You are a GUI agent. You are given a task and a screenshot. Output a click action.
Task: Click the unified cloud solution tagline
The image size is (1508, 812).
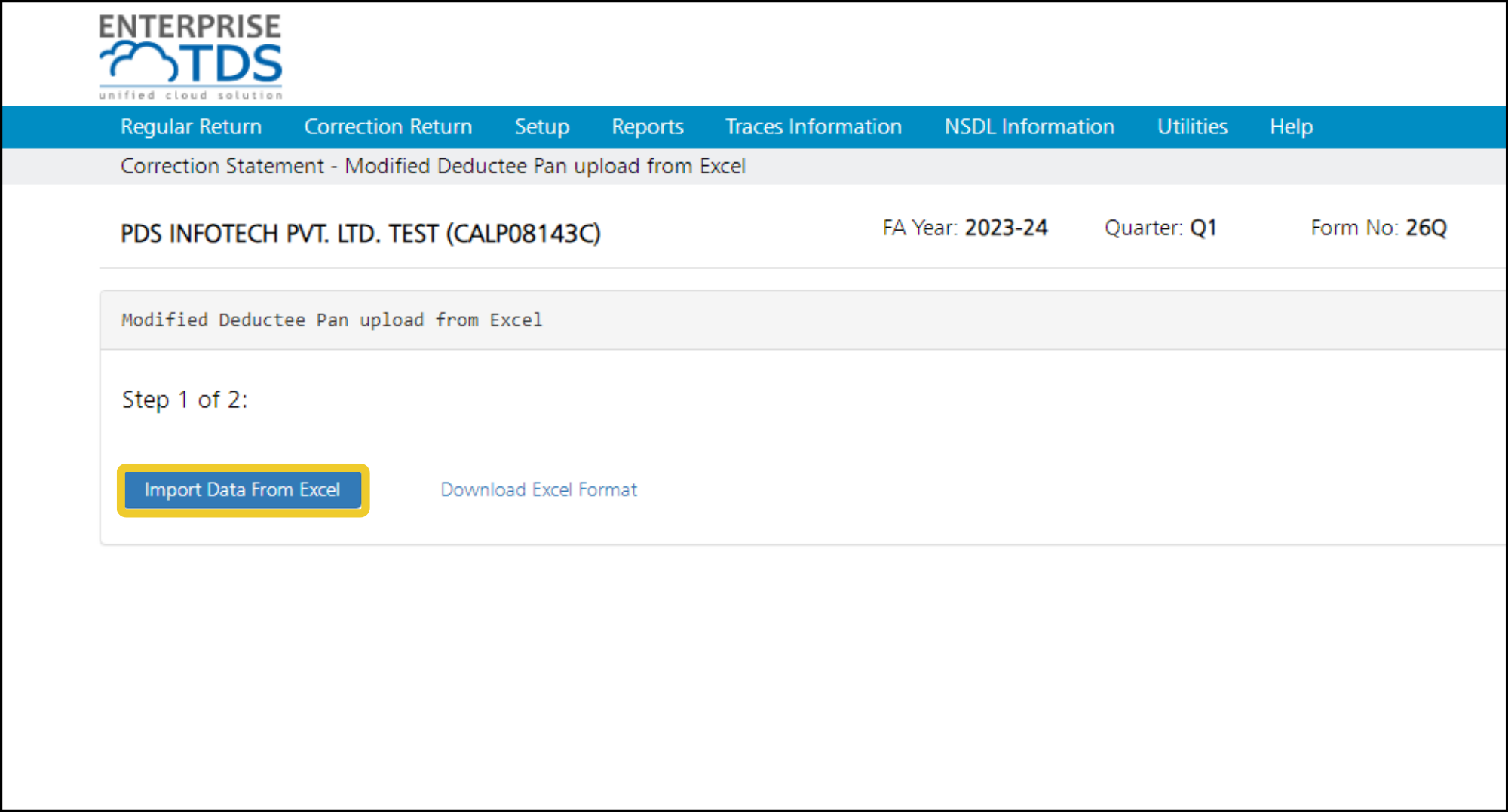pyautogui.click(x=190, y=95)
